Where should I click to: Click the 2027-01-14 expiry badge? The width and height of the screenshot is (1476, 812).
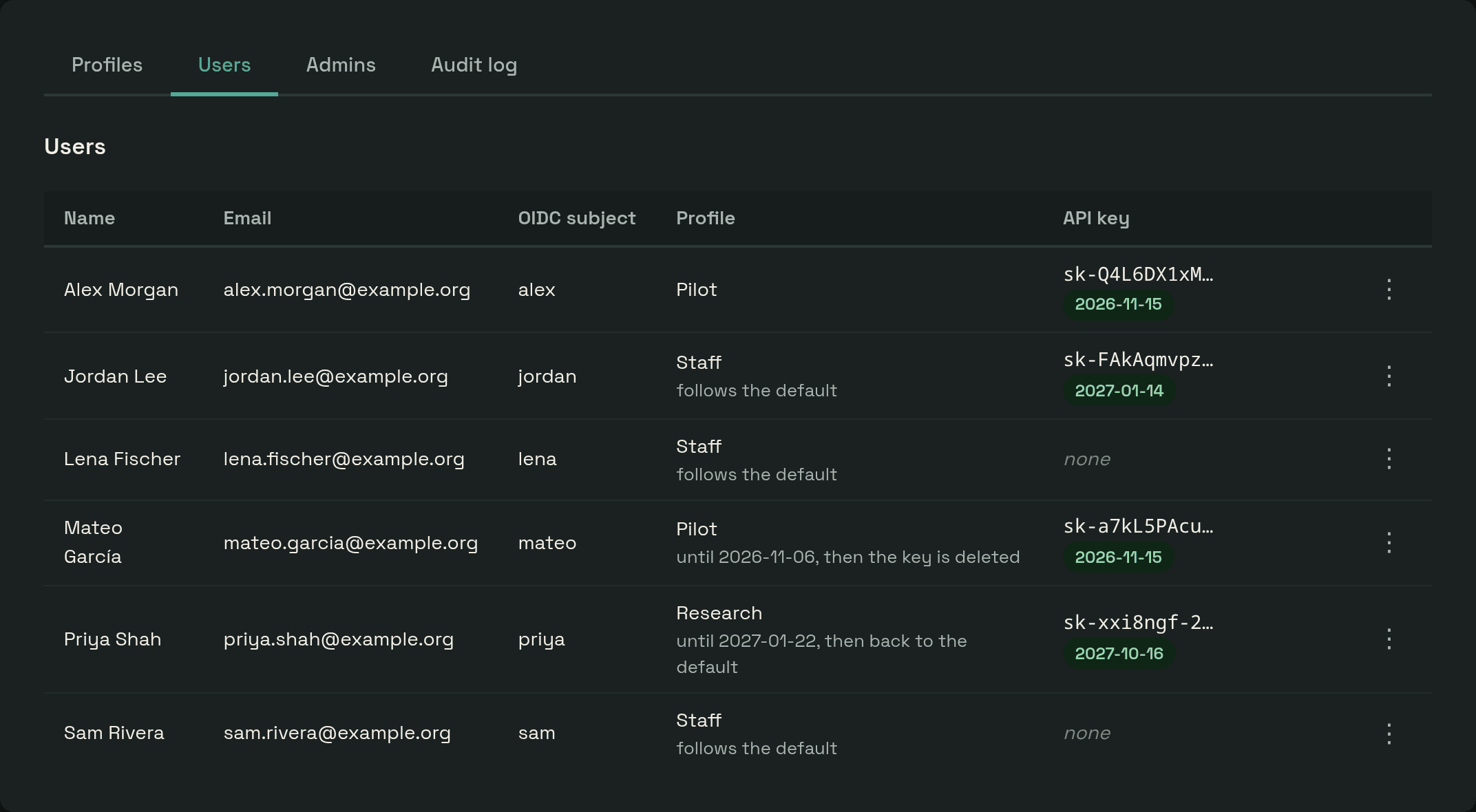(x=1119, y=391)
